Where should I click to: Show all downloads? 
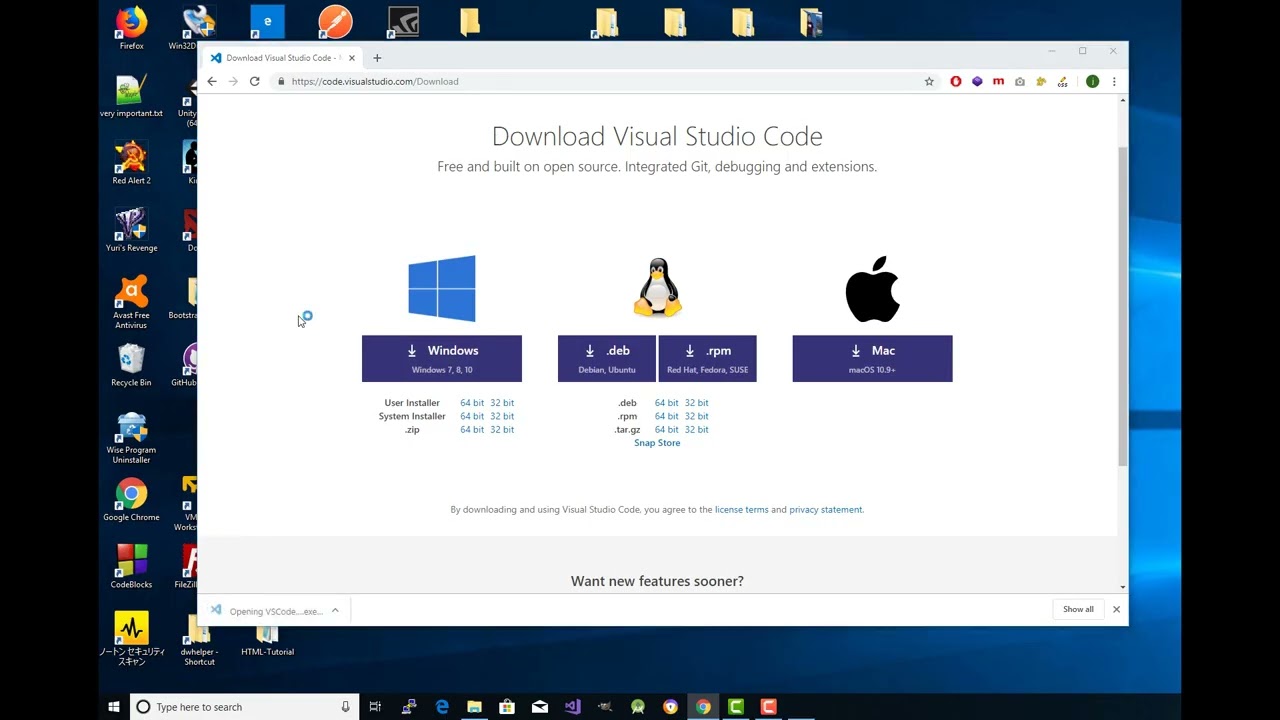[1078, 609]
